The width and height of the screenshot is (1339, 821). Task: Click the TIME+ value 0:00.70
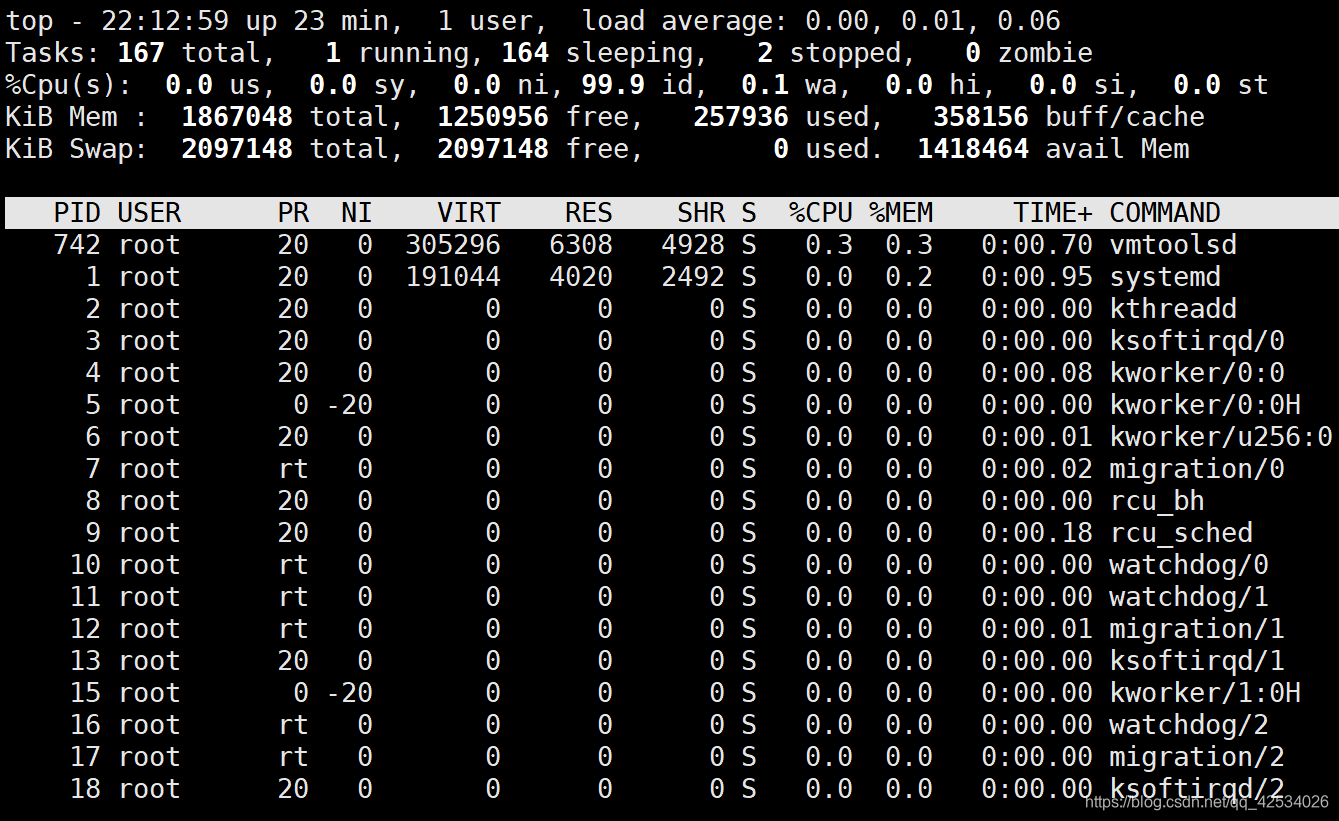coord(1037,245)
